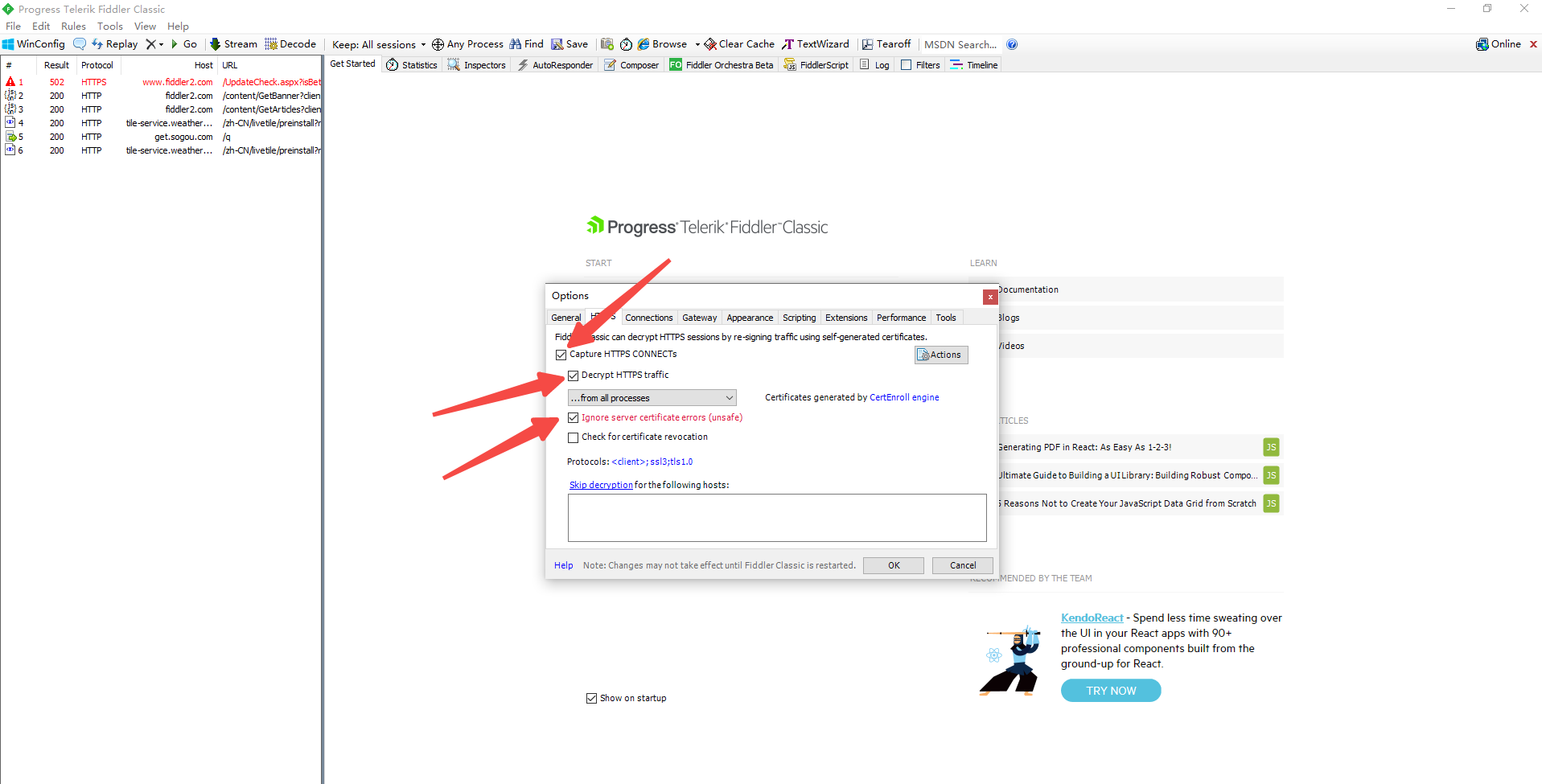The height and width of the screenshot is (784, 1542).
Task: Toggle Ignore server certificate errors checkbox
Action: click(573, 418)
